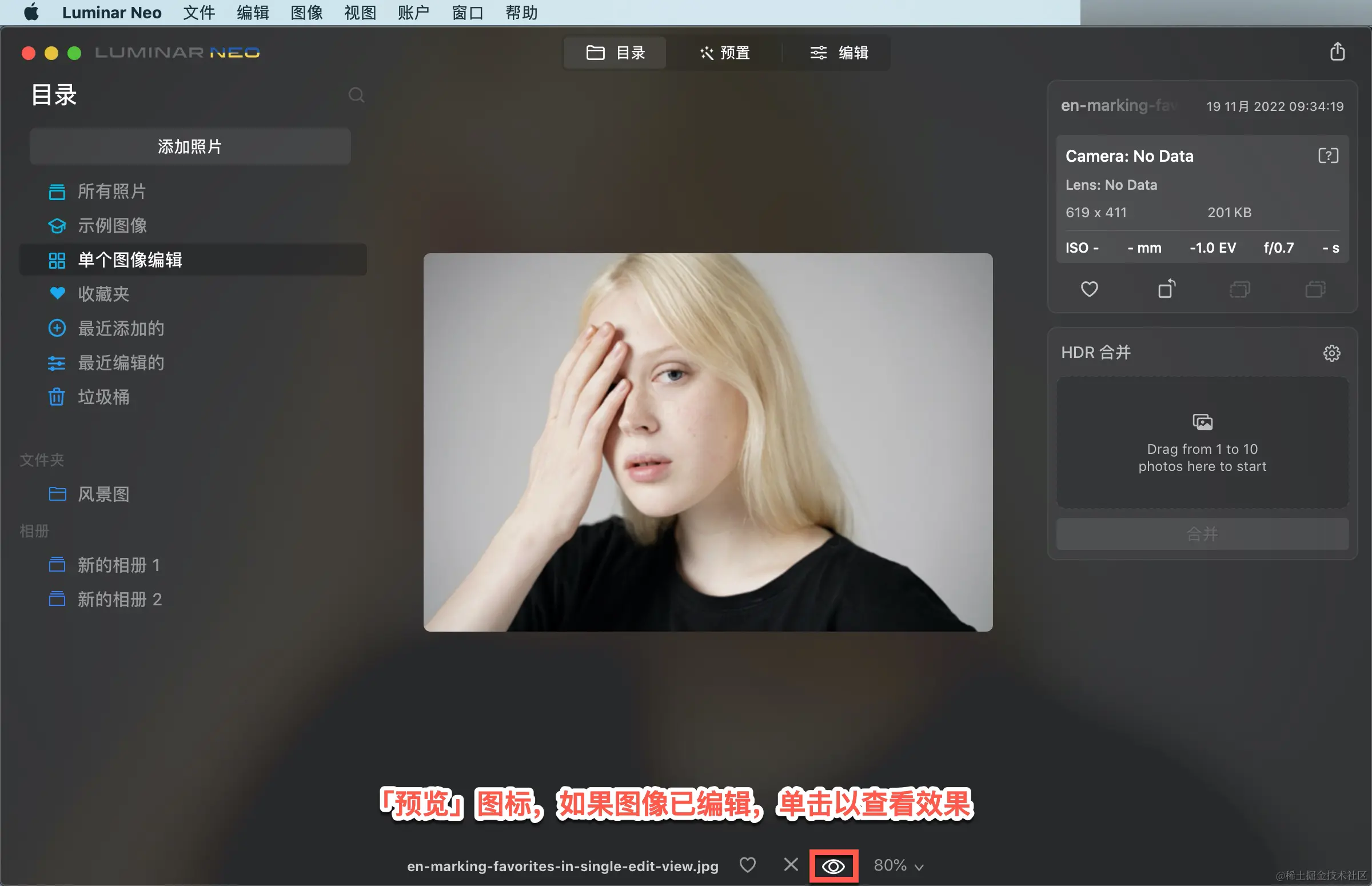Click the 添加照片 button
Image resolution: width=1372 pixels, height=886 pixels.
tap(190, 147)
